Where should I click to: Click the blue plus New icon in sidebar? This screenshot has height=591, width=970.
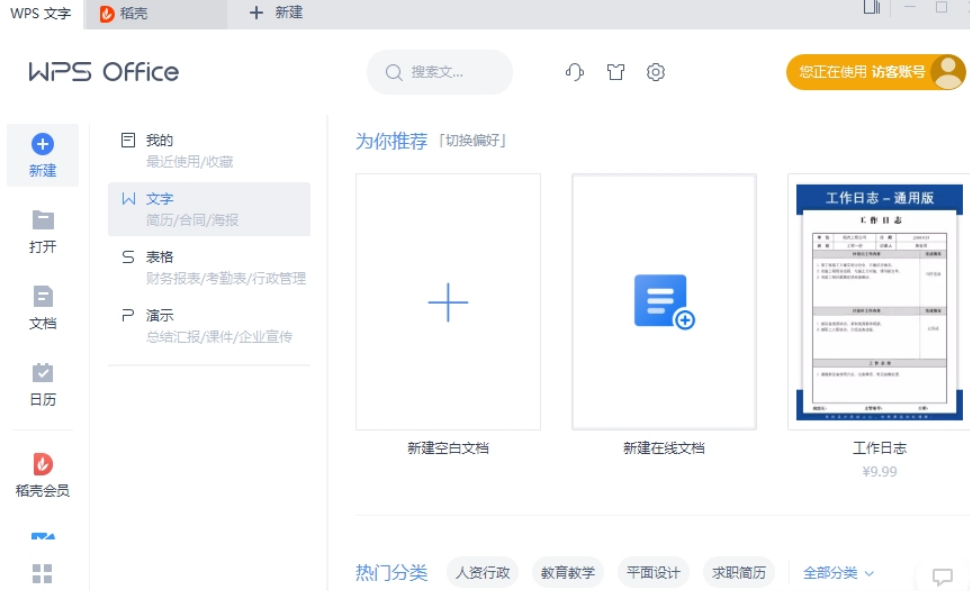(x=42, y=144)
